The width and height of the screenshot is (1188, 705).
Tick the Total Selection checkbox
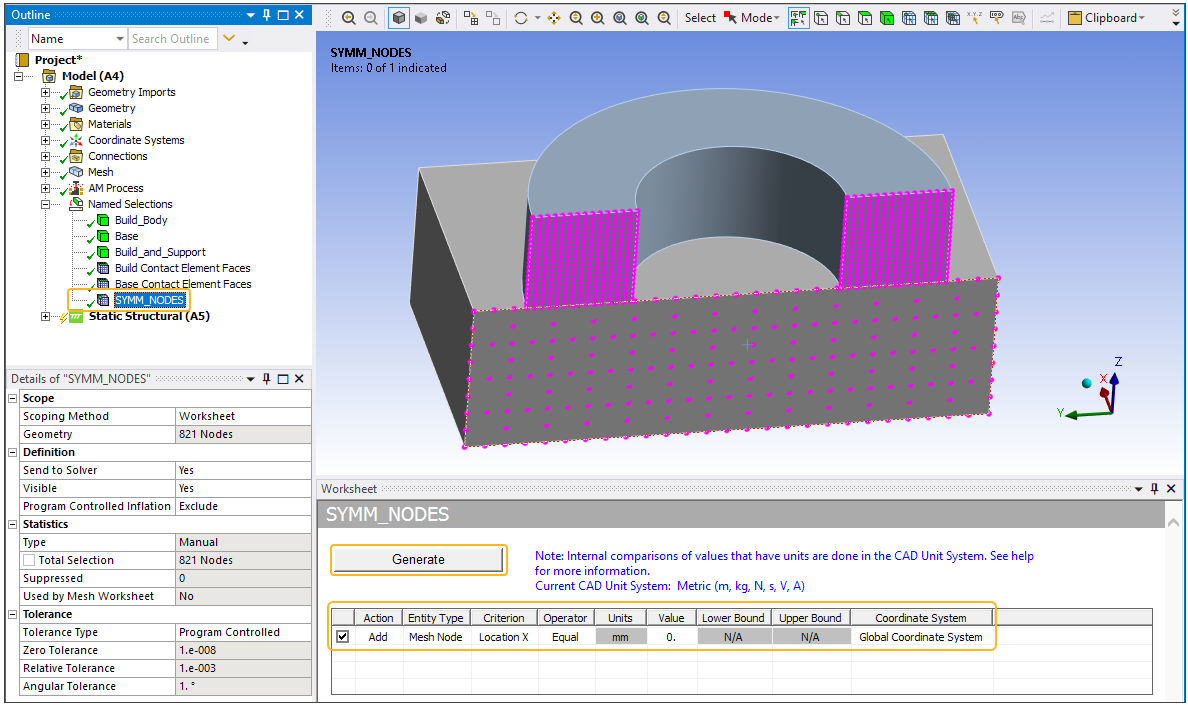(29, 560)
